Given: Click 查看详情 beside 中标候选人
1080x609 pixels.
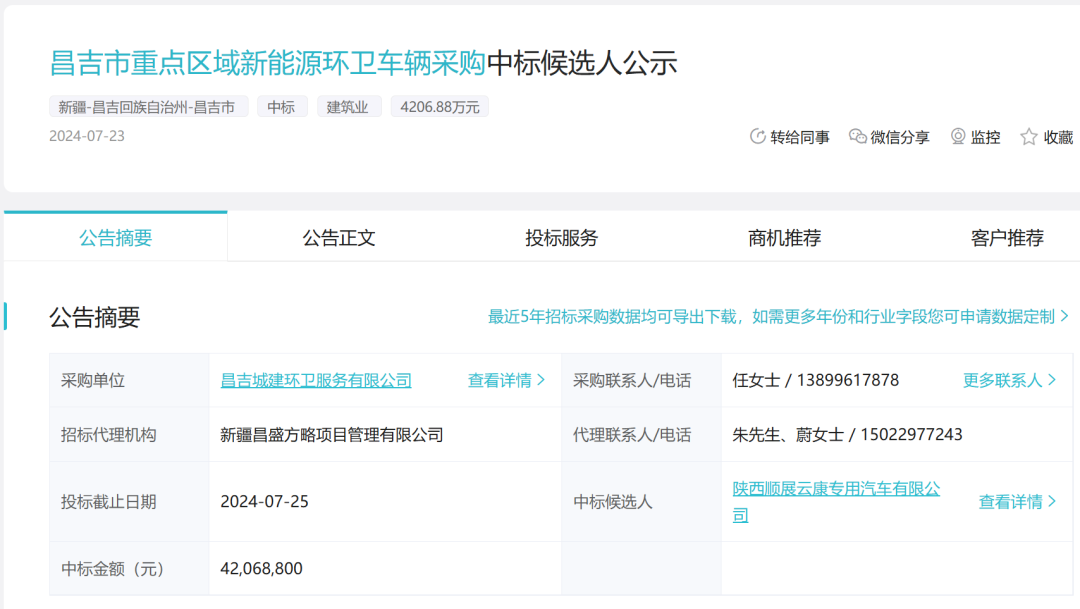Looking at the screenshot, I should pyautogui.click(x=1017, y=502).
